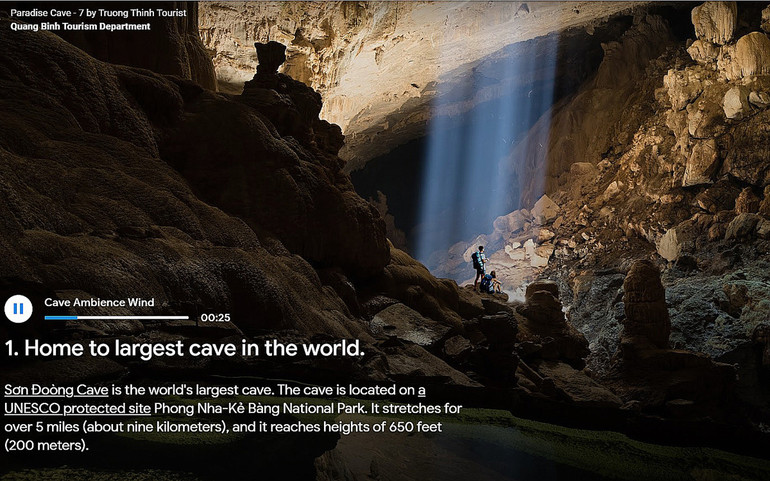770x481 pixels.
Task: Click the "(200 meters)" text
Action: coord(46,445)
